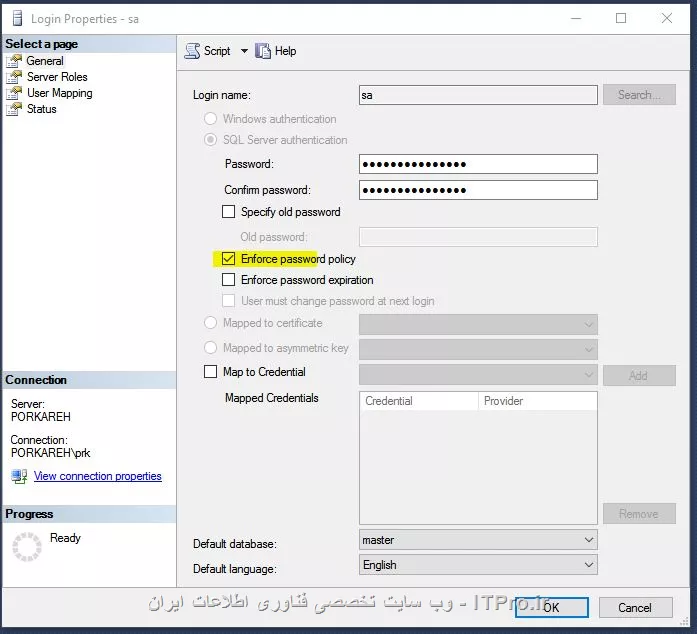Switch to Server Roles page
Viewport: 697px width, 634px height.
pos(57,77)
